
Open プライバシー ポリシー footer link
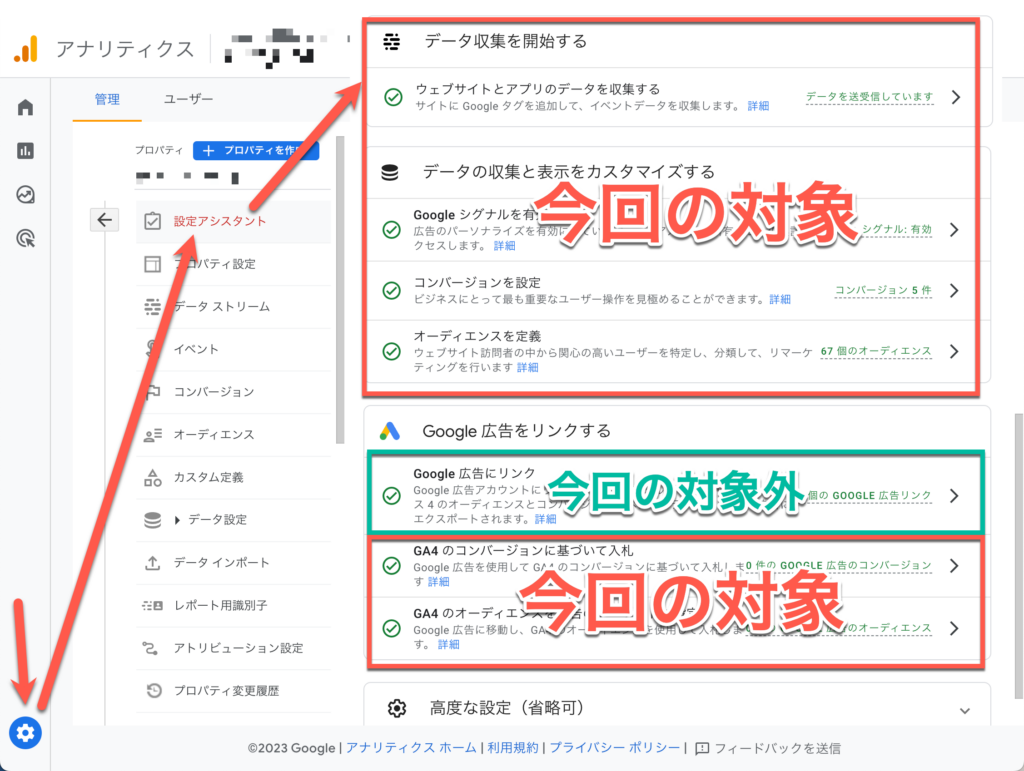coord(615,748)
